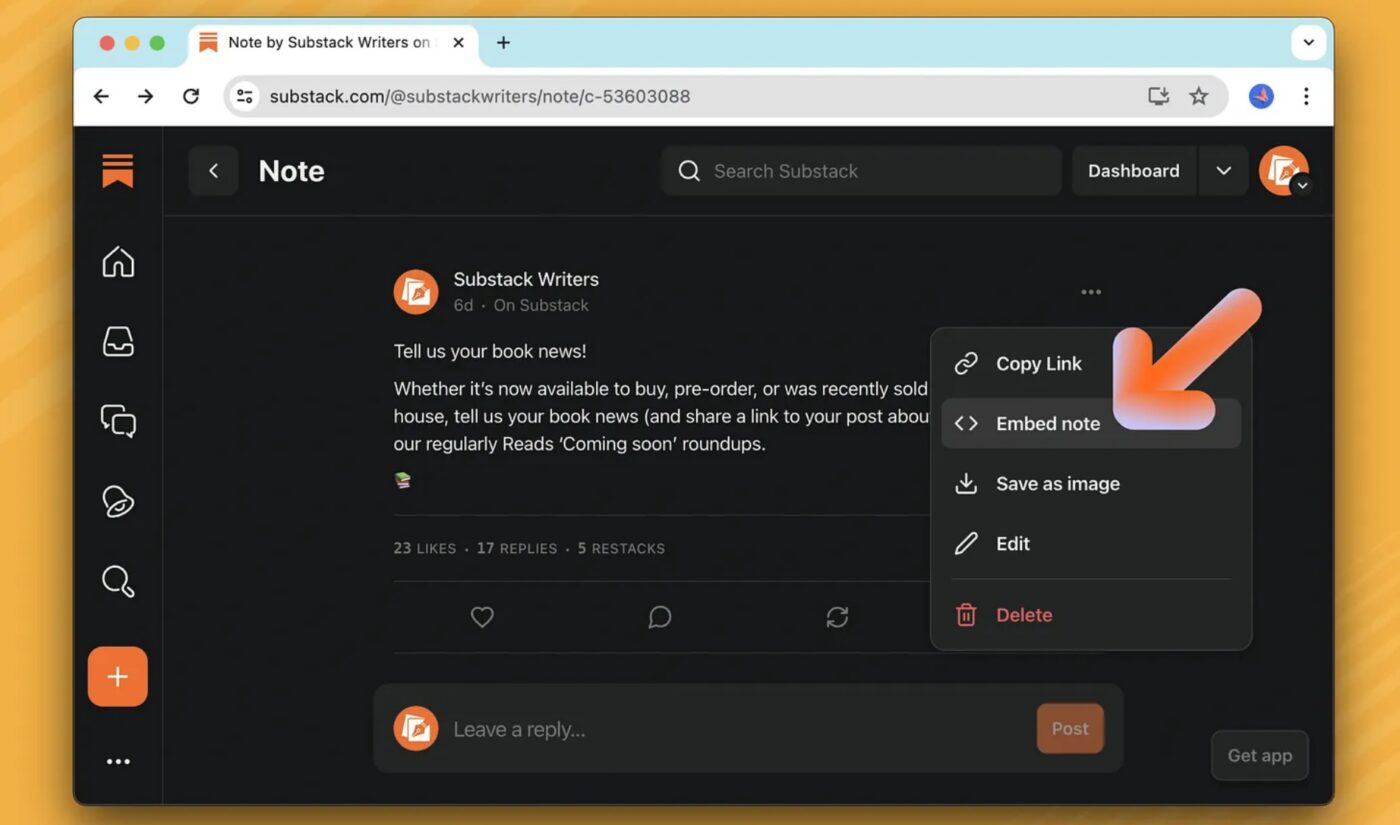Open more options via the sidebar ellipsis icon
The image size is (1400, 825).
pos(117,761)
